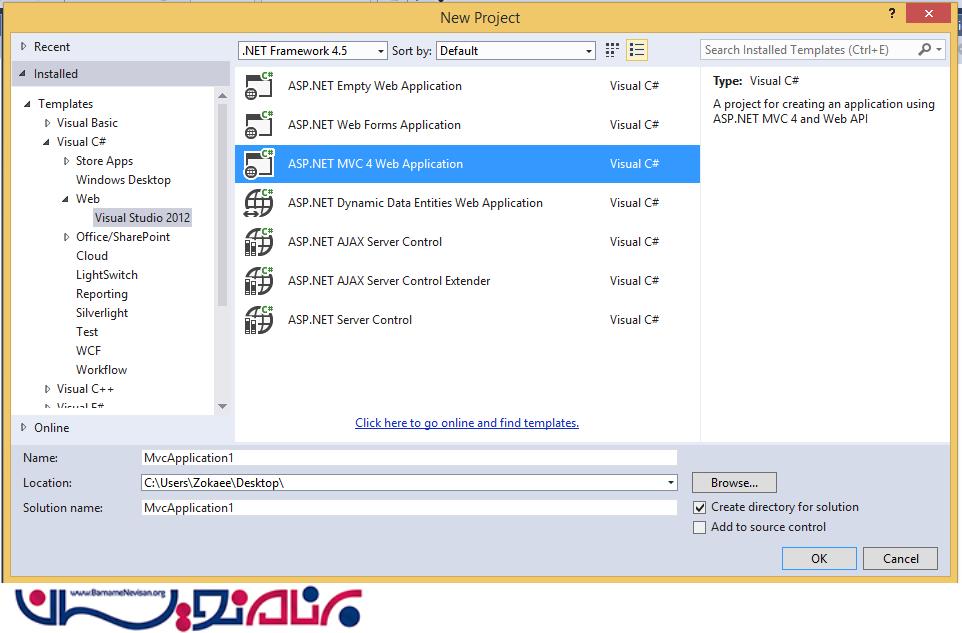This screenshot has width=962, height=633.
Task: Click the project Name text field
Action: click(x=409, y=458)
